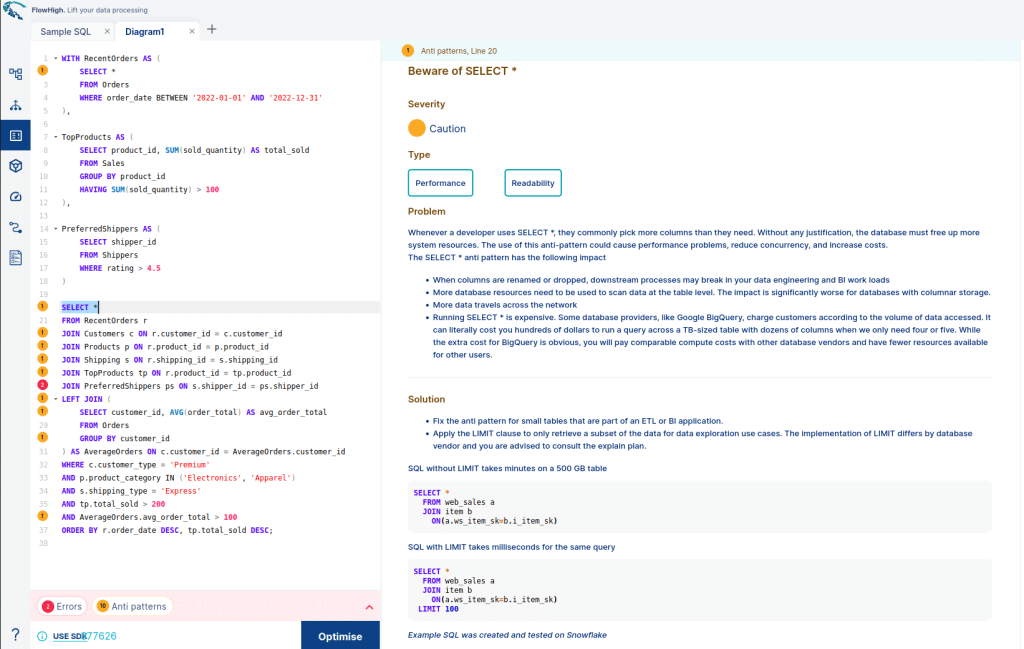The image size is (1024, 649).
Task: Close the Sample SQL tab
Action: pos(107,31)
